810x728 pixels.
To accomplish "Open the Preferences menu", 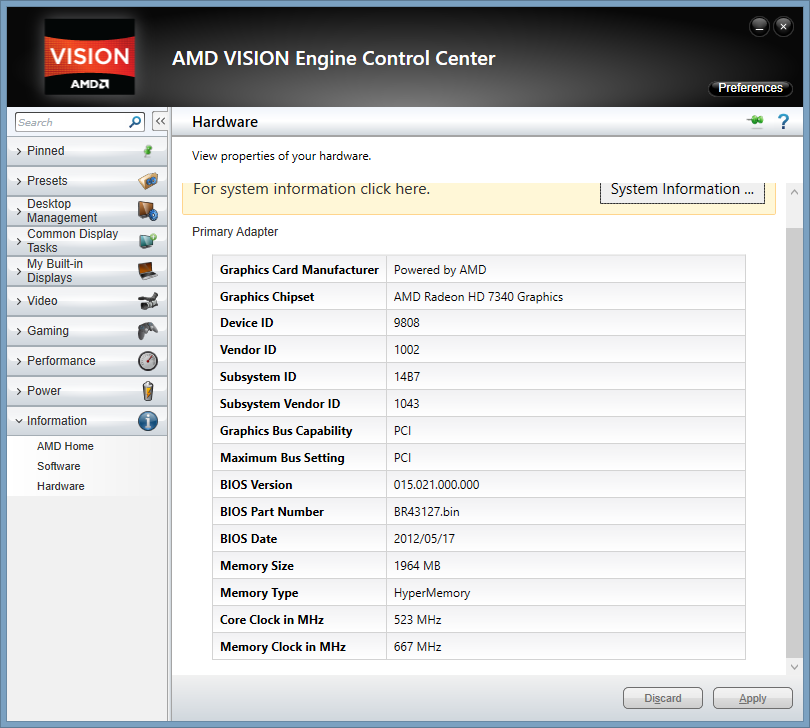I will pos(750,88).
